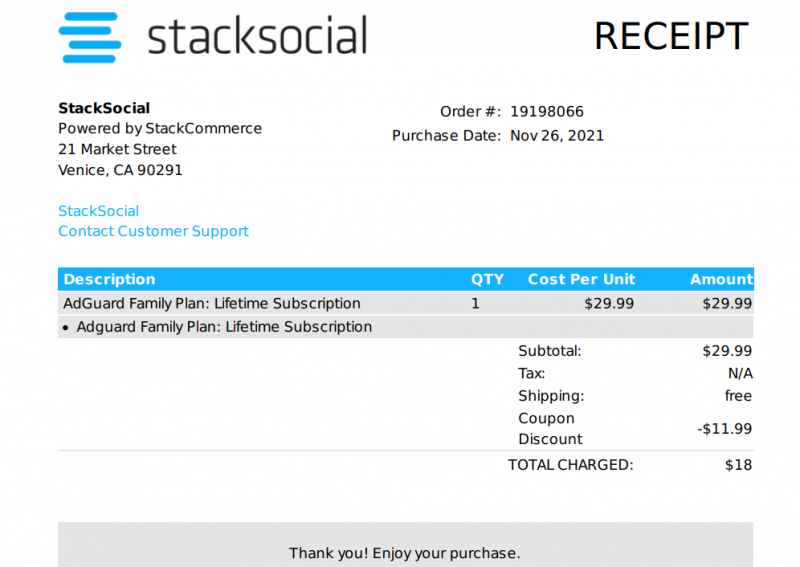Screen dimensions: 800x567
Task: Open the Contact Customer Support link
Action: 153,231
